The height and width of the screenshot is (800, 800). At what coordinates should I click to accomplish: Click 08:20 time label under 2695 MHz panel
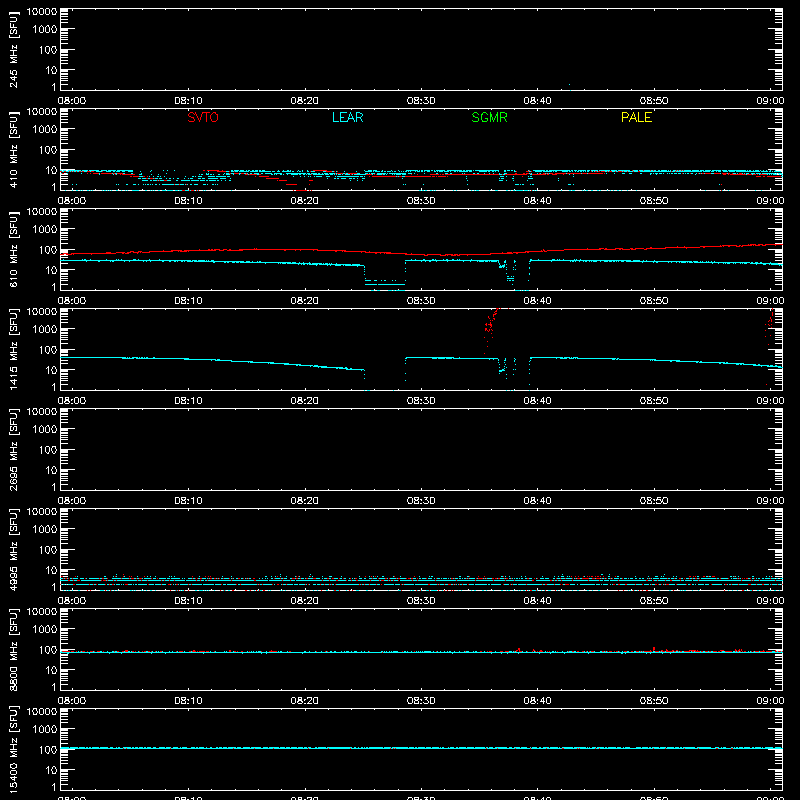305,501
